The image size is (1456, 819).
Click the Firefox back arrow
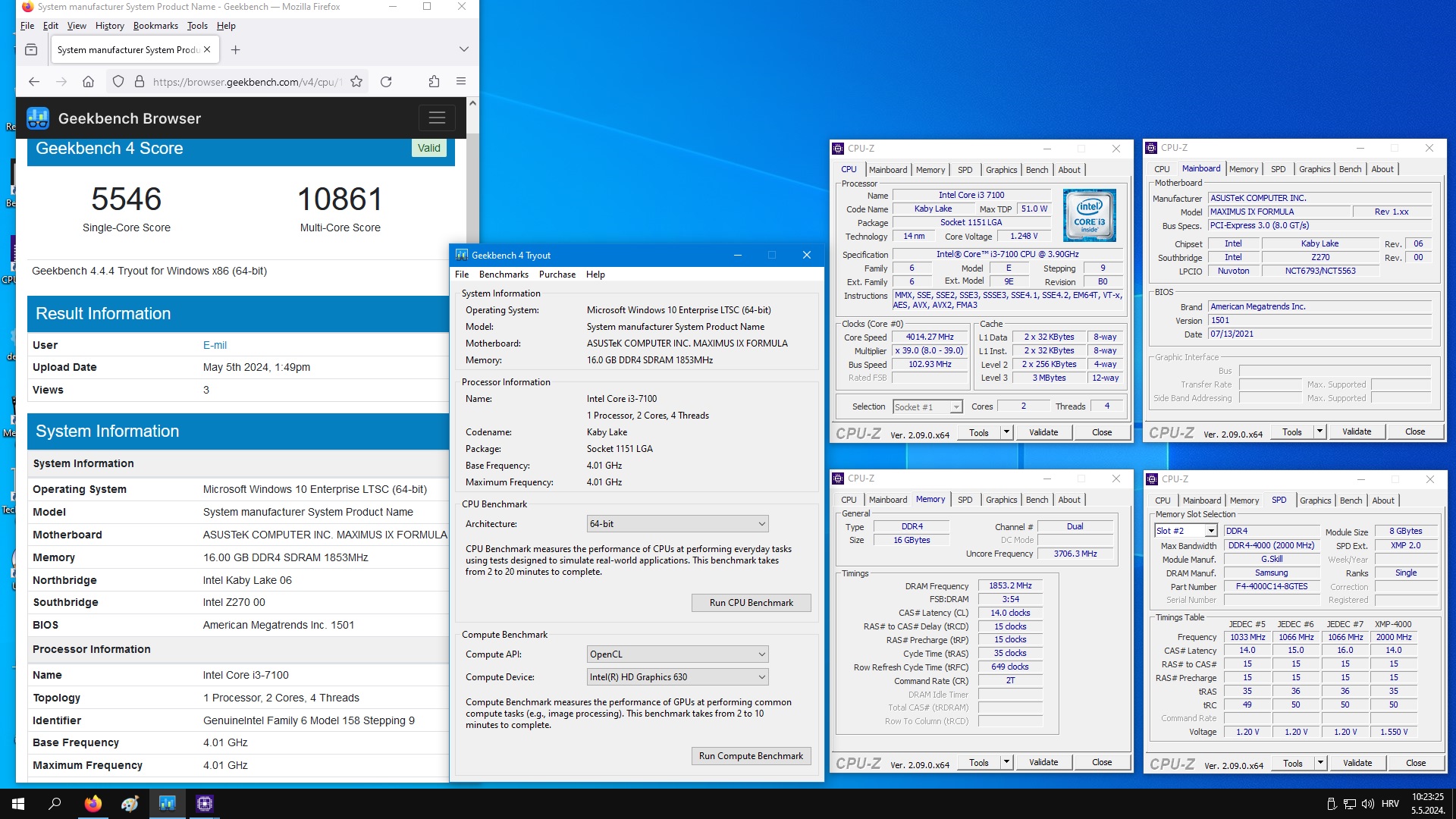tap(34, 82)
